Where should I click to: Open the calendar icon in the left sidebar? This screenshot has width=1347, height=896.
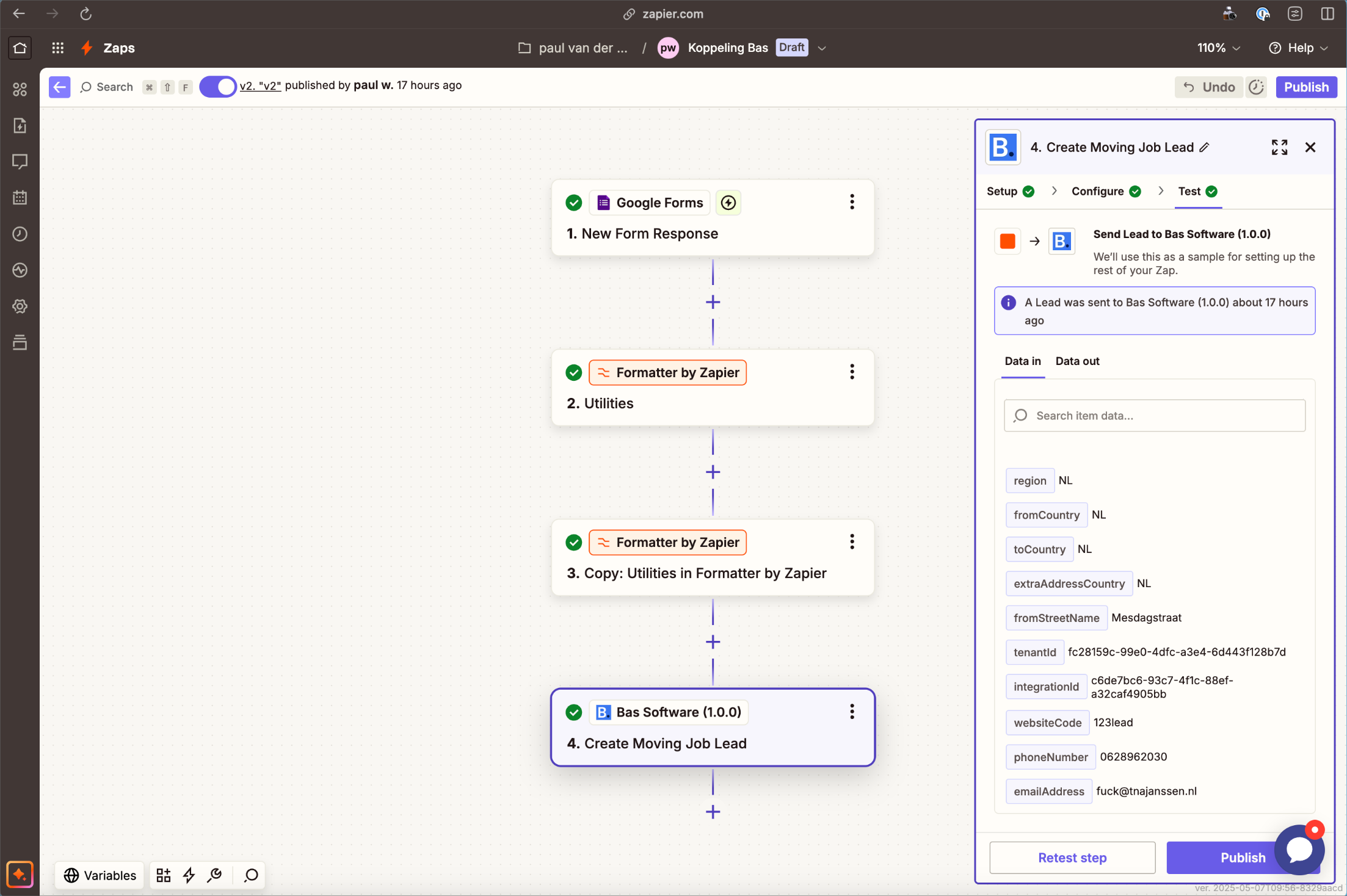20,198
